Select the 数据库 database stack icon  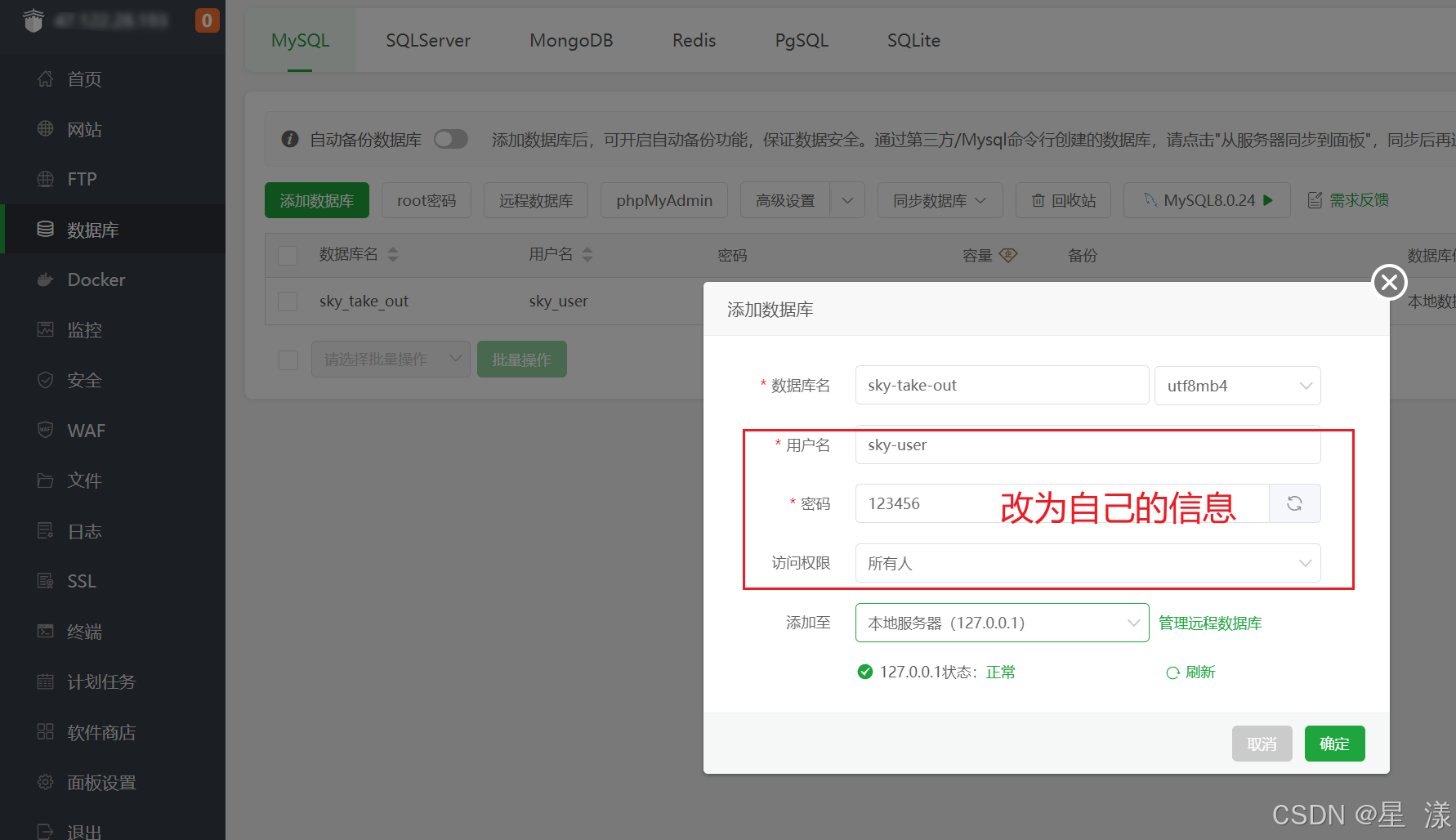click(46, 230)
